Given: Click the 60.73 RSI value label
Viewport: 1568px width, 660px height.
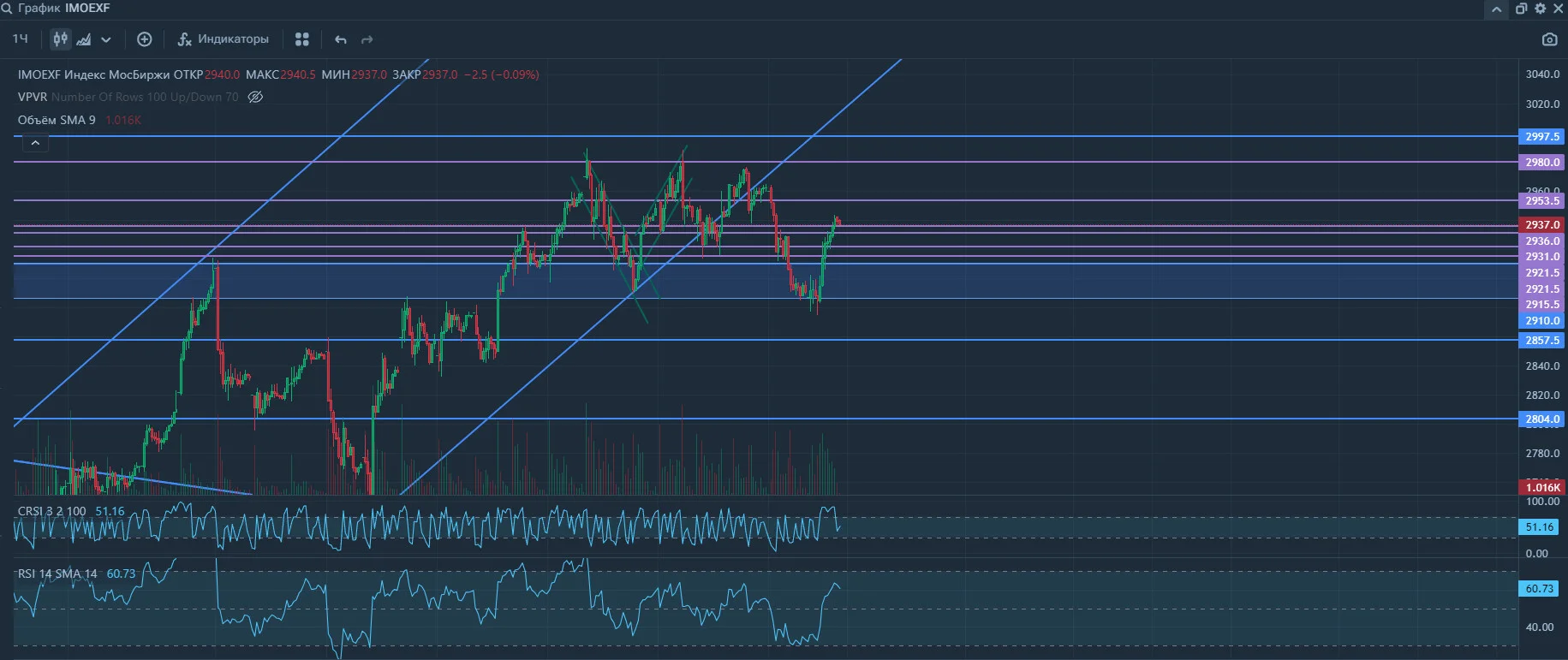Looking at the screenshot, I should coord(1540,589).
